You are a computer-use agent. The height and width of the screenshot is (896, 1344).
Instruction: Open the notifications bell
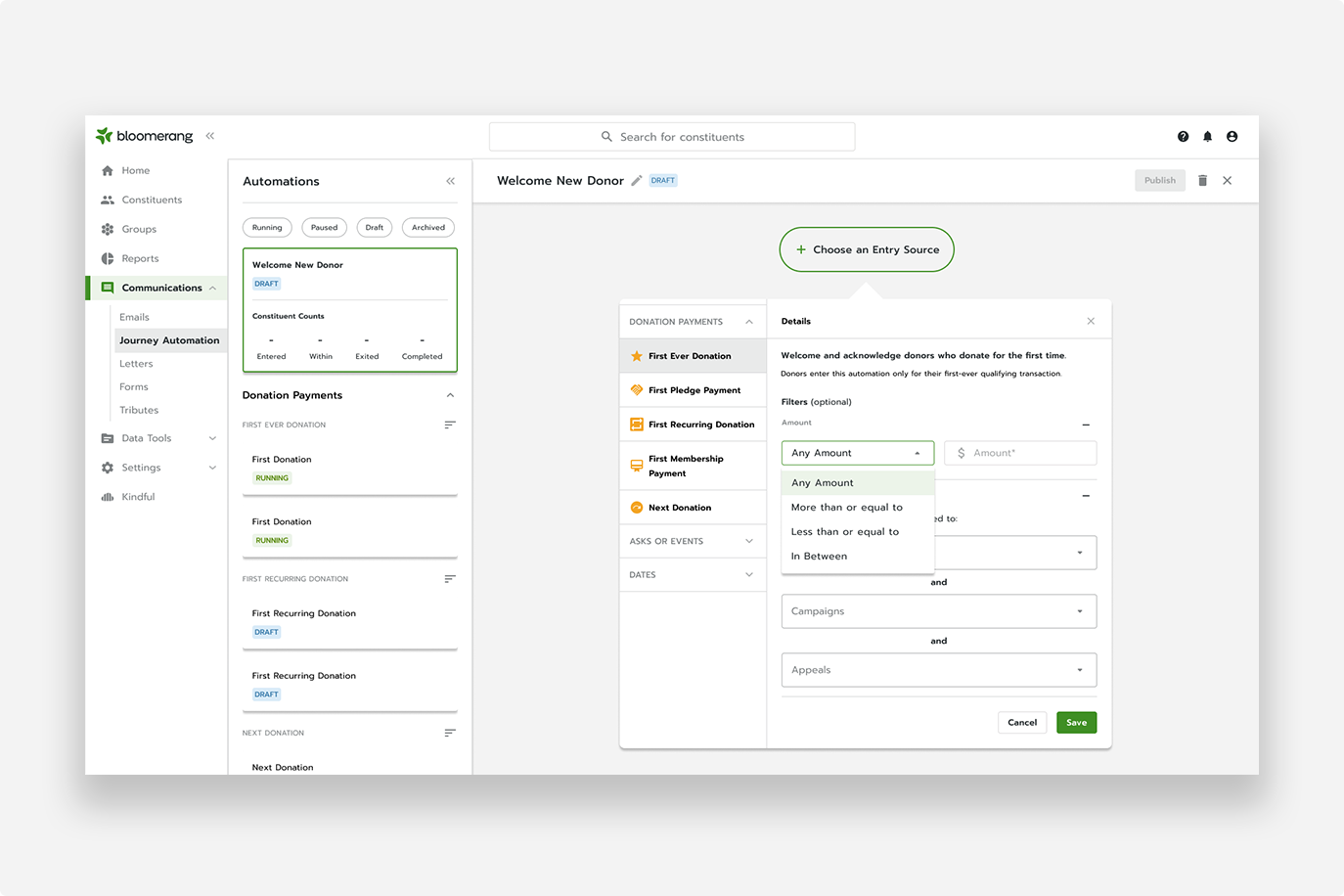tap(1207, 137)
